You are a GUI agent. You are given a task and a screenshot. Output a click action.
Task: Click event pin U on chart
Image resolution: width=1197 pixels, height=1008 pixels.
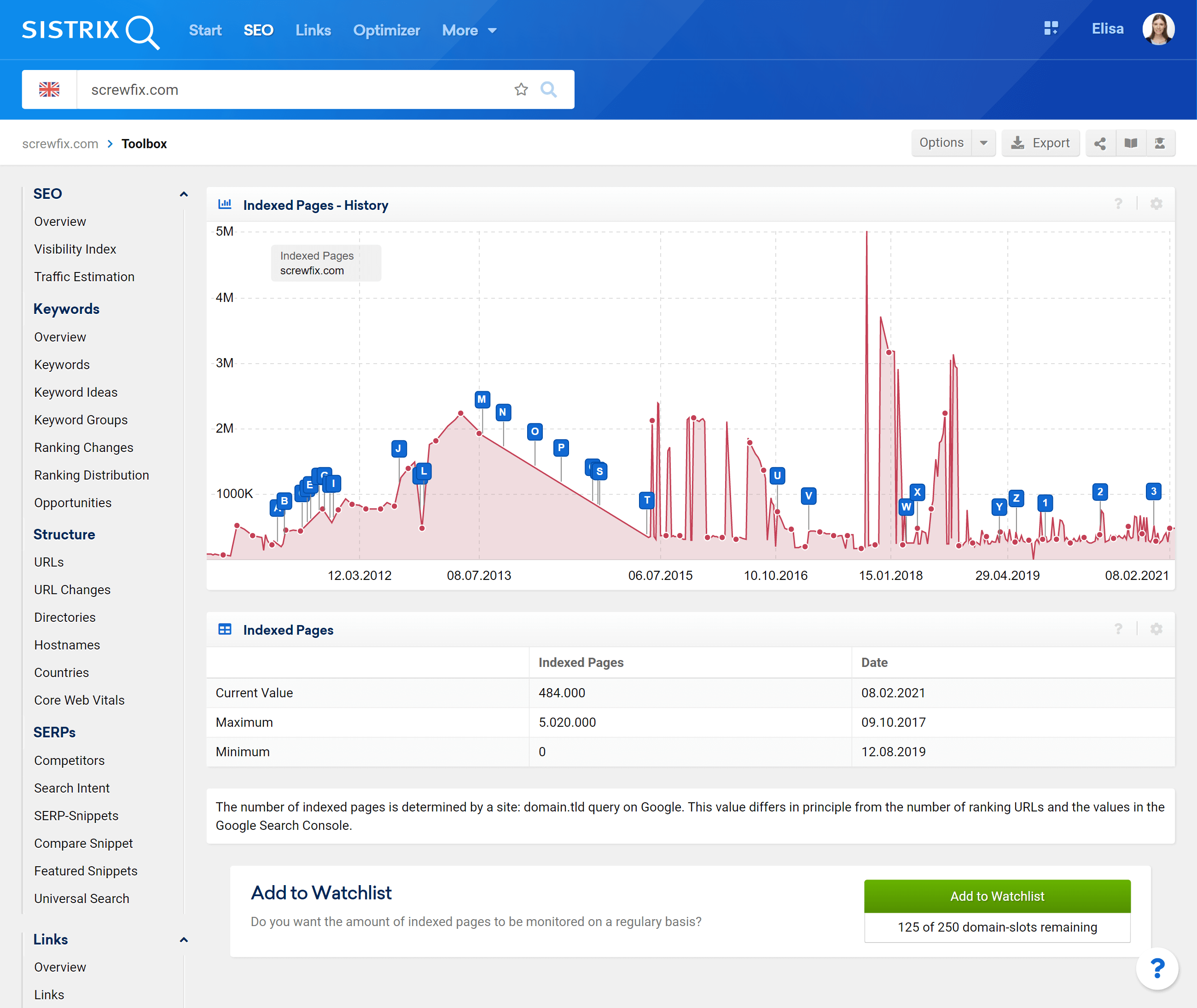(x=777, y=475)
